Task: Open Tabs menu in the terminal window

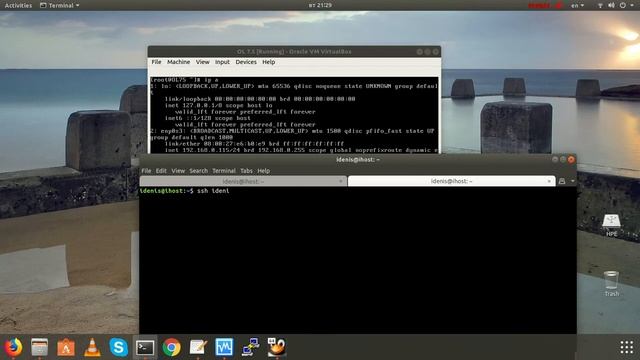Action: 246,171
